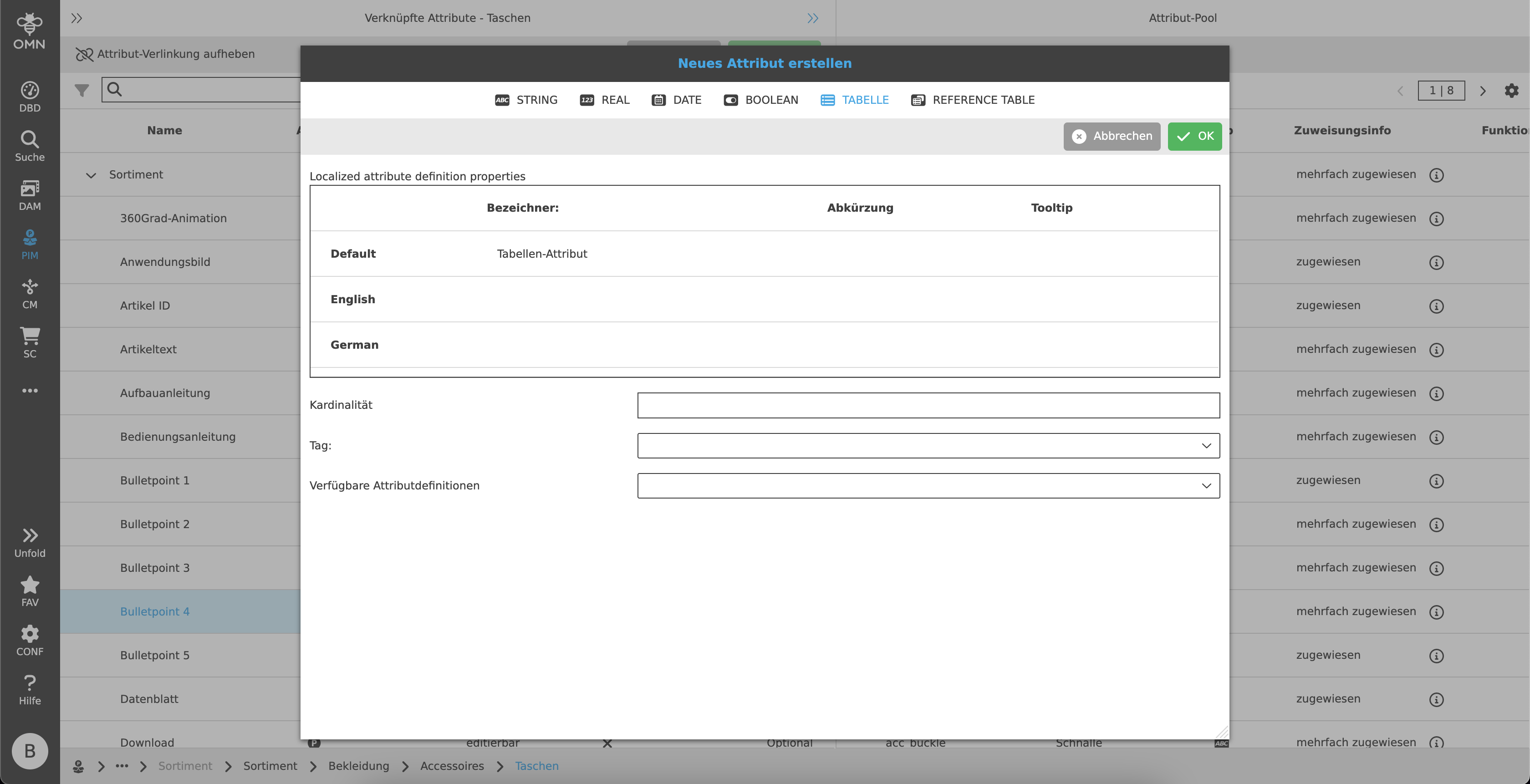Click the Abbrechen button
Viewport: 1530px width, 784px height.
coord(1111,136)
